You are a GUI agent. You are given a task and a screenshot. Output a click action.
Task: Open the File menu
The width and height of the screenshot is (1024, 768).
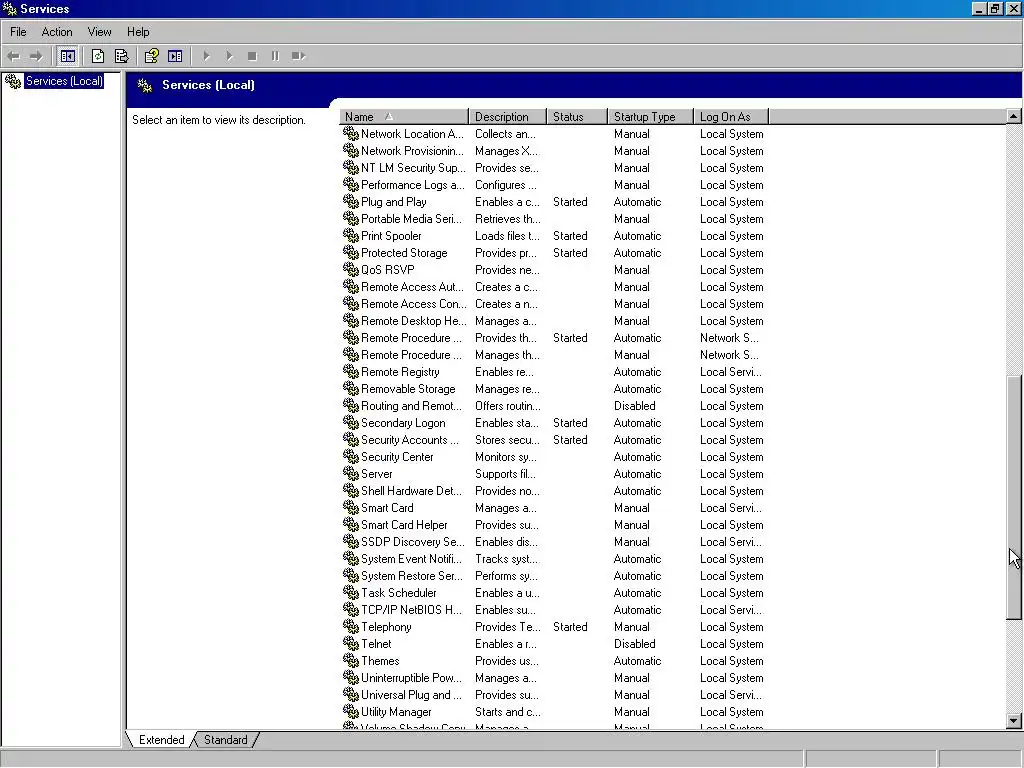pyautogui.click(x=18, y=32)
